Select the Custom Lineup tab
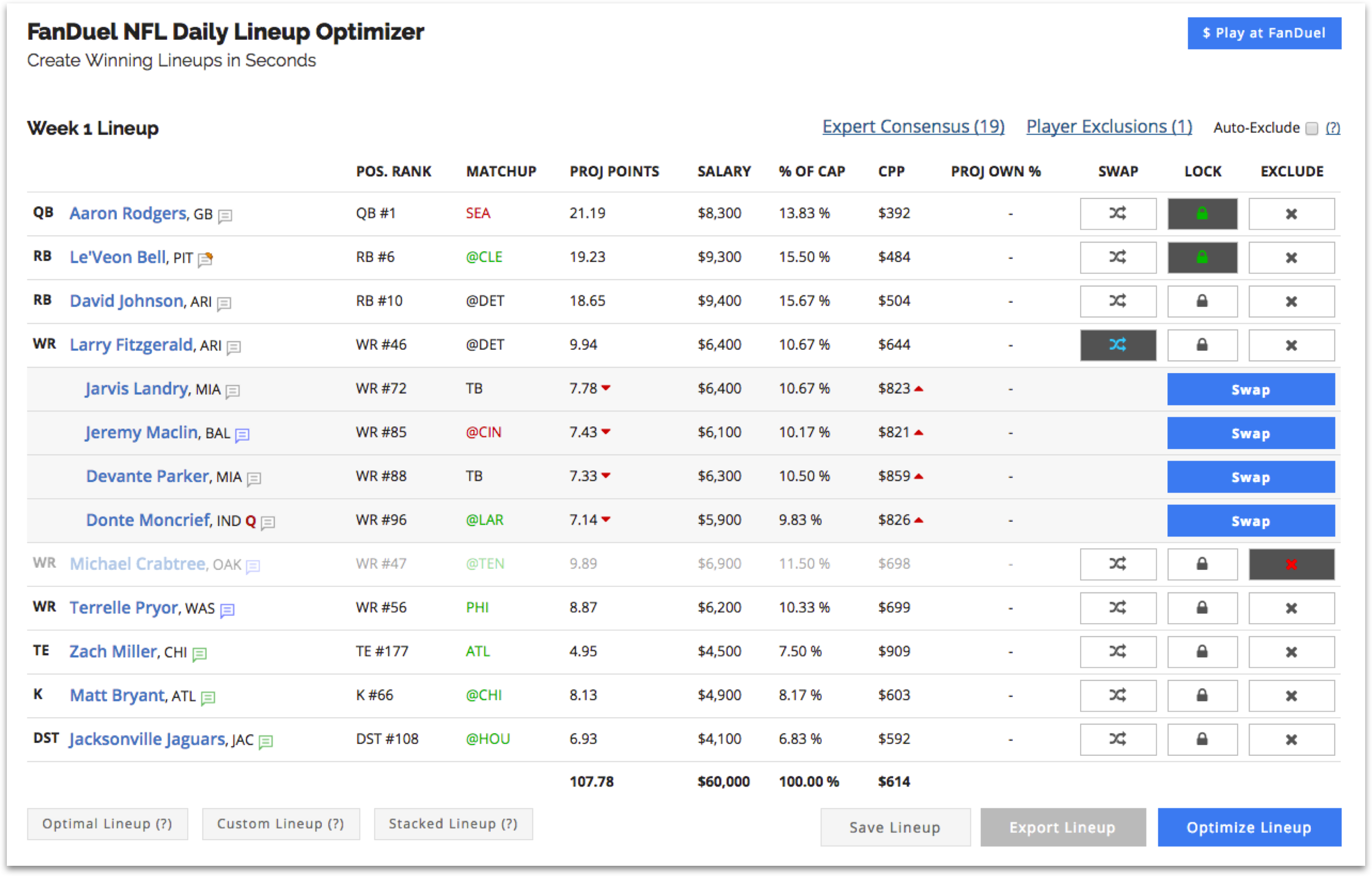1372x876 pixels. [x=281, y=824]
